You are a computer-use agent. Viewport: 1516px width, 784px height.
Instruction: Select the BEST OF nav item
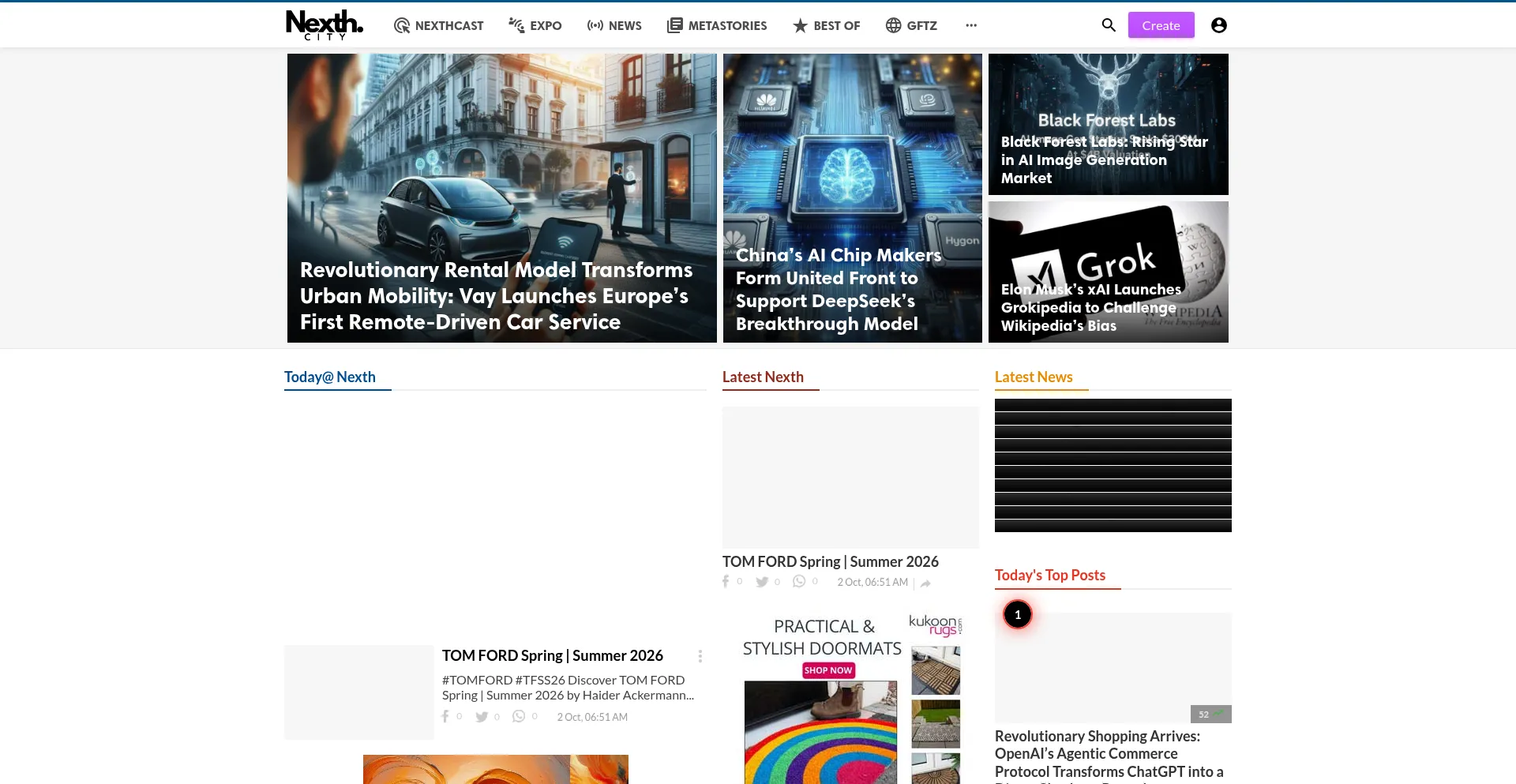click(x=826, y=25)
